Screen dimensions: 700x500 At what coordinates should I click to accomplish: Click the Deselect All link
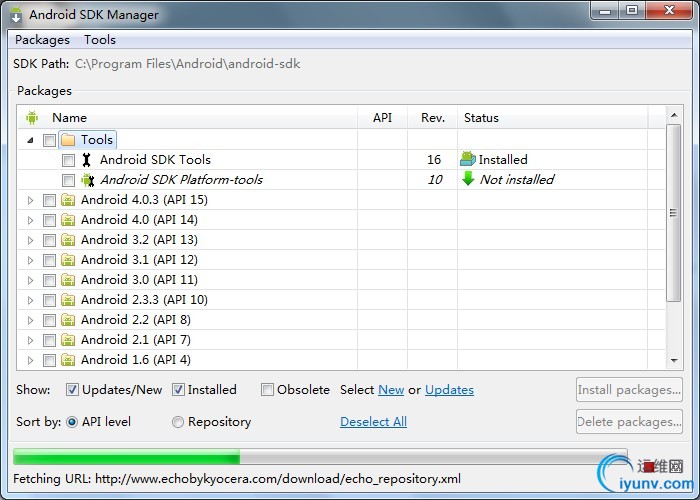coord(373,422)
